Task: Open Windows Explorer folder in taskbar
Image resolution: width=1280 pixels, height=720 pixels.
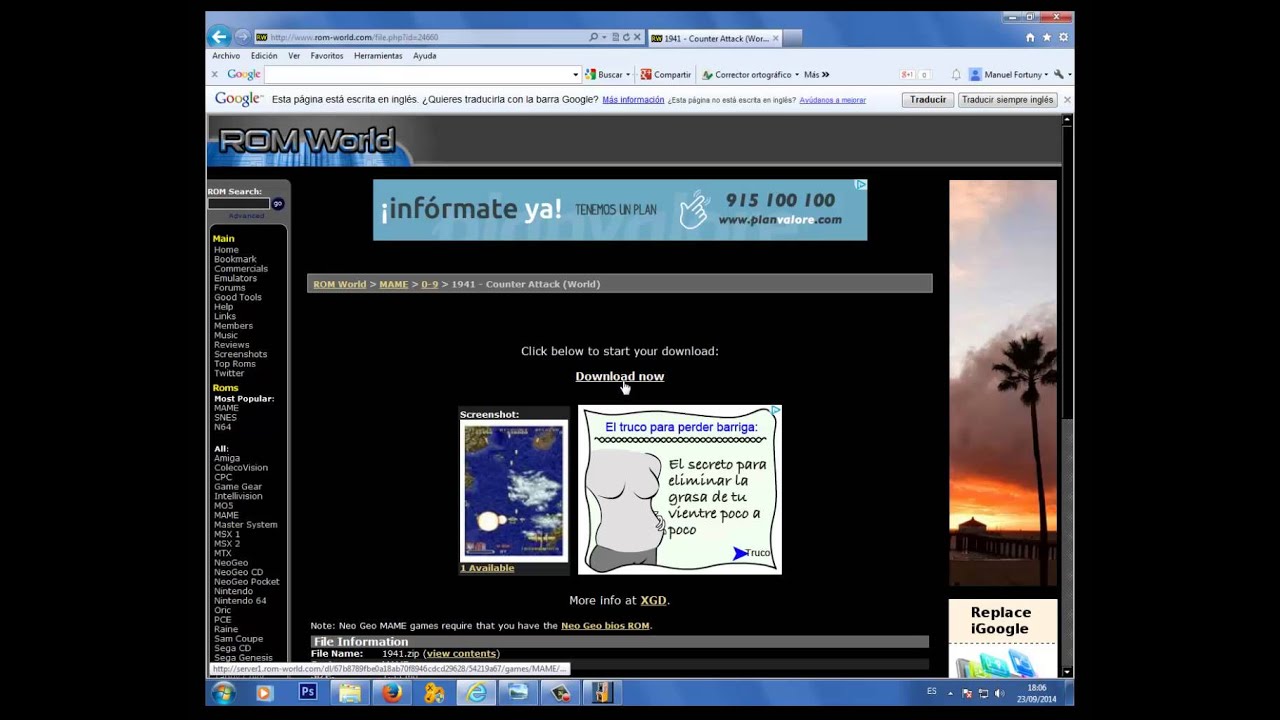Action: [349, 692]
